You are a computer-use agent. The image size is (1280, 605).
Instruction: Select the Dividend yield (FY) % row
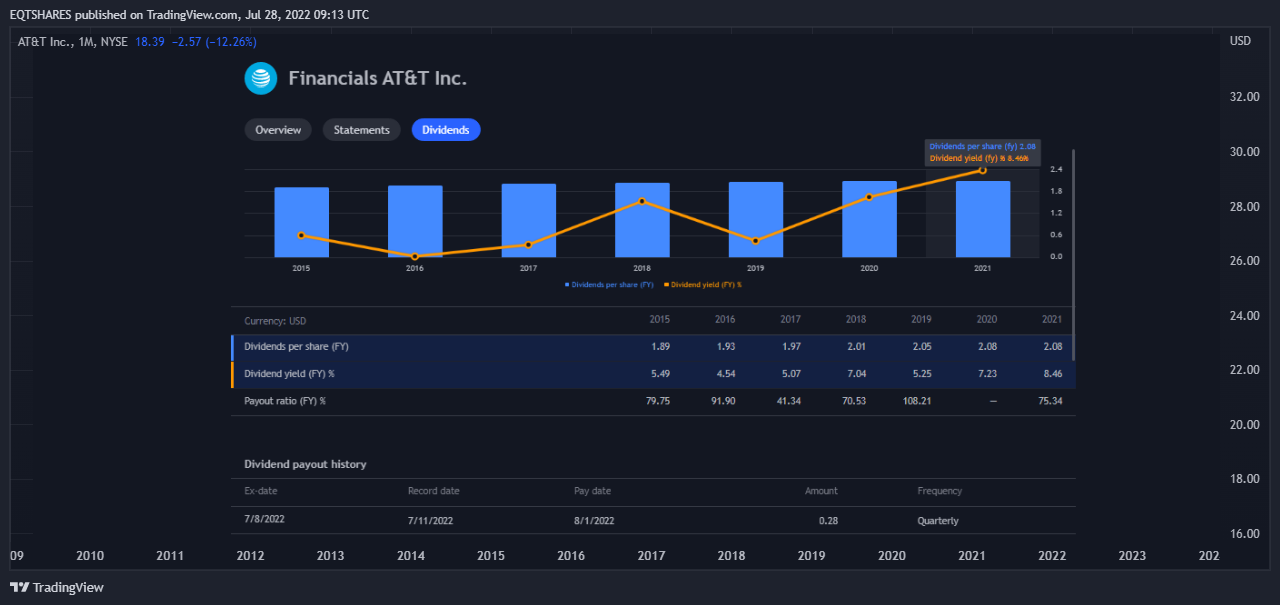(x=653, y=374)
